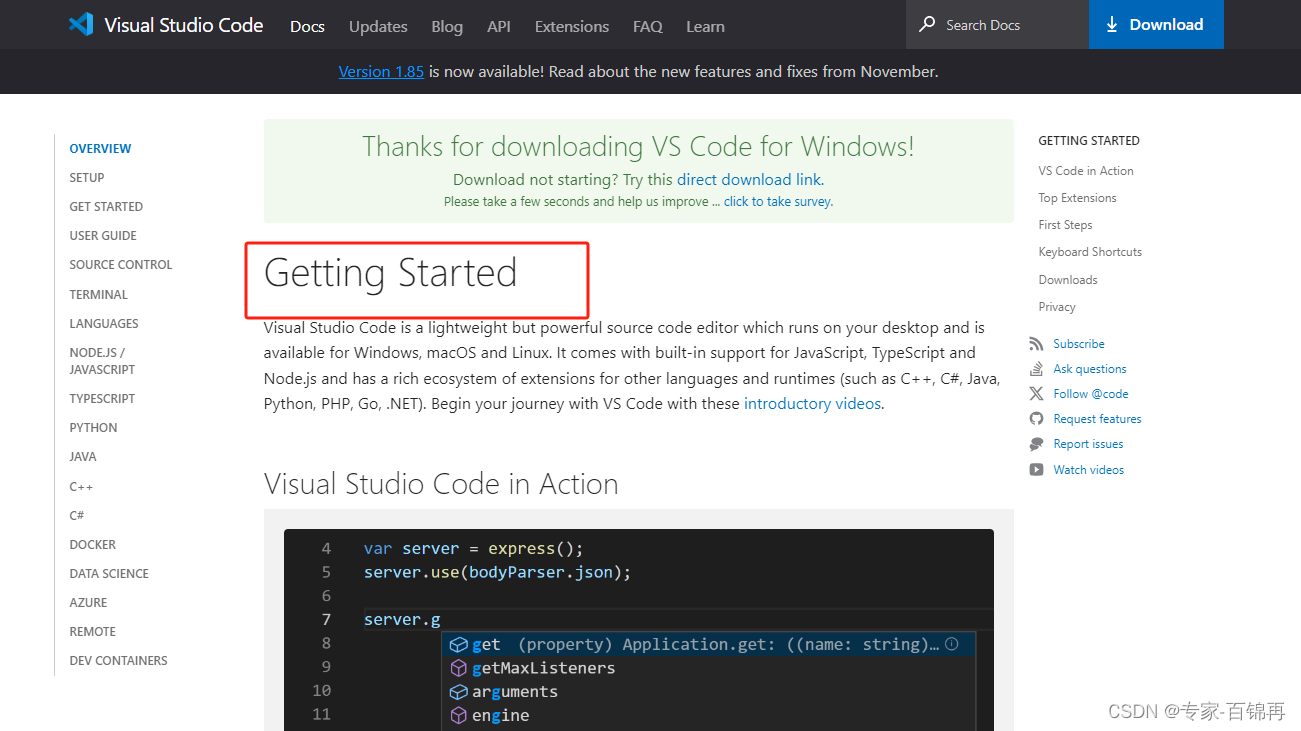Select NODE.JS / JAVASCRIPT in the sidebar
Screen dimensions: 1301x731
pyautogui.click(x=102, y=361)
